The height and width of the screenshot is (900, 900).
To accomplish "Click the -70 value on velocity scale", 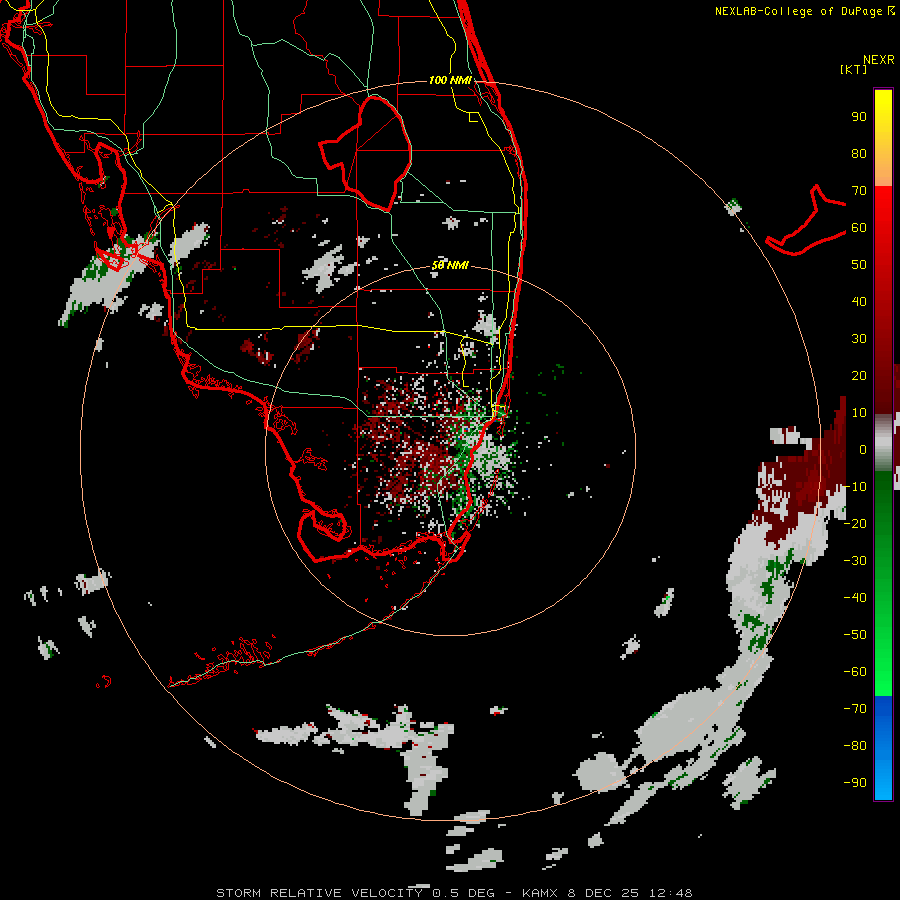I will click(855, 709).
